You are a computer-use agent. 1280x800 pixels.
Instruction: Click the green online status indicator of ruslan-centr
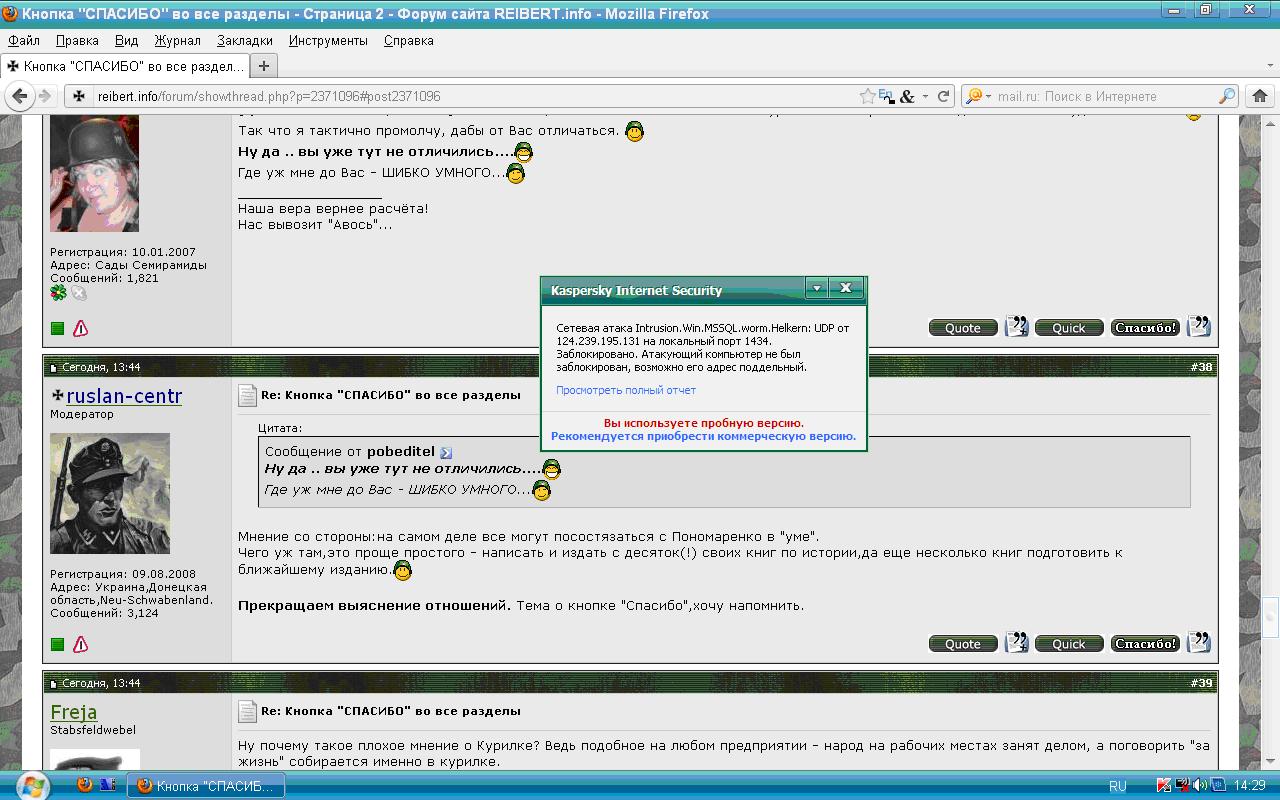[x=57, y=644]
